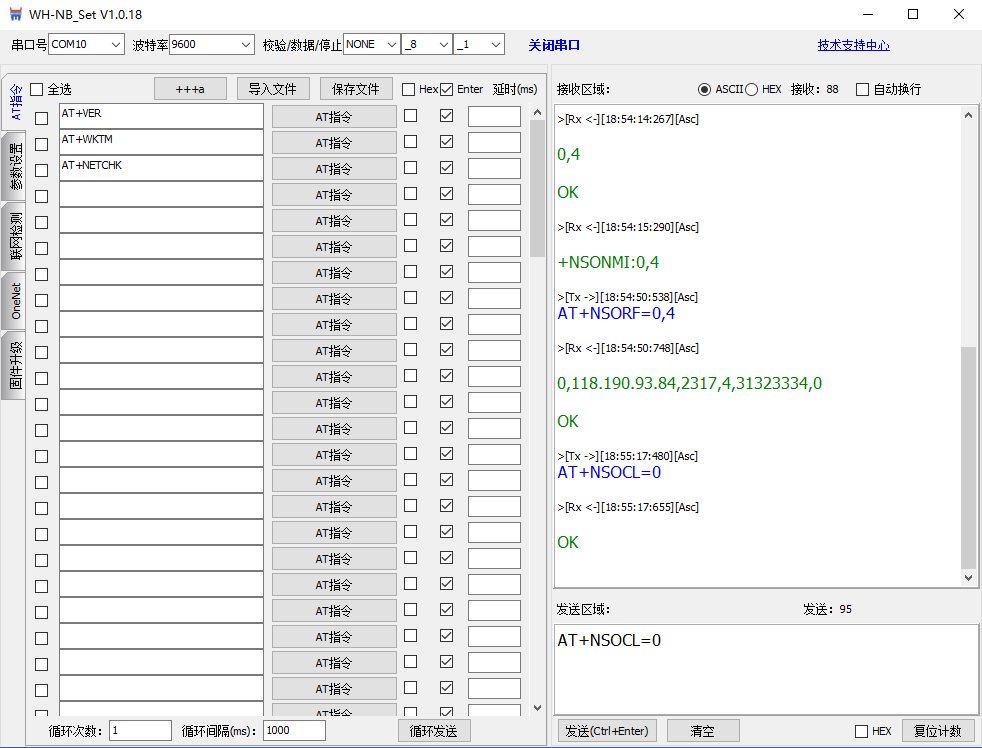The image size is (982, 748).
Task: Tick the row checkbox beside AT+VER
Action: click(x=41, y=118)
